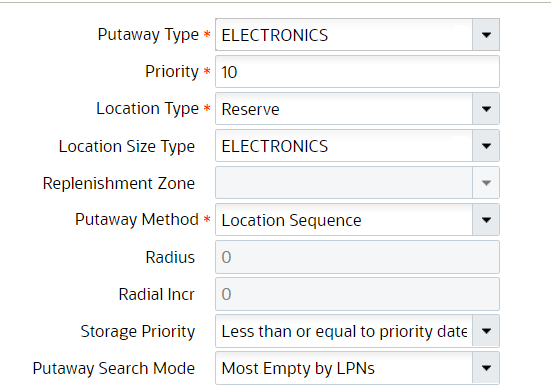The width and height of the screenshot is (551, 391).
Task: Click the Reserve value in Location Type
Action: [251, 109]
